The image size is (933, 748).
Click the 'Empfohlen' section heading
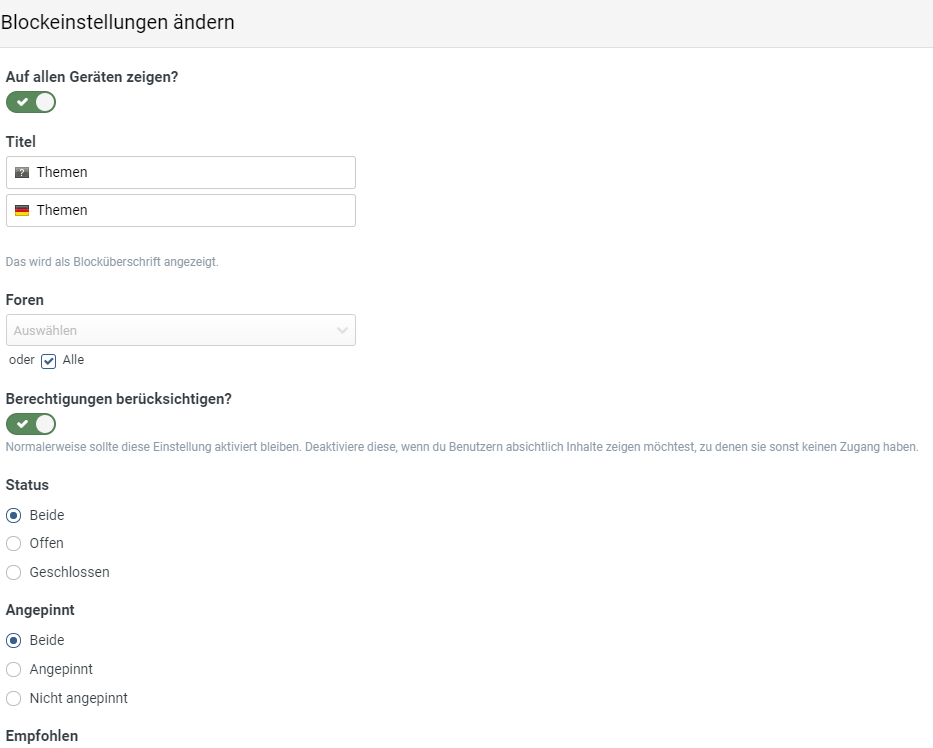[x=42, y=735]
